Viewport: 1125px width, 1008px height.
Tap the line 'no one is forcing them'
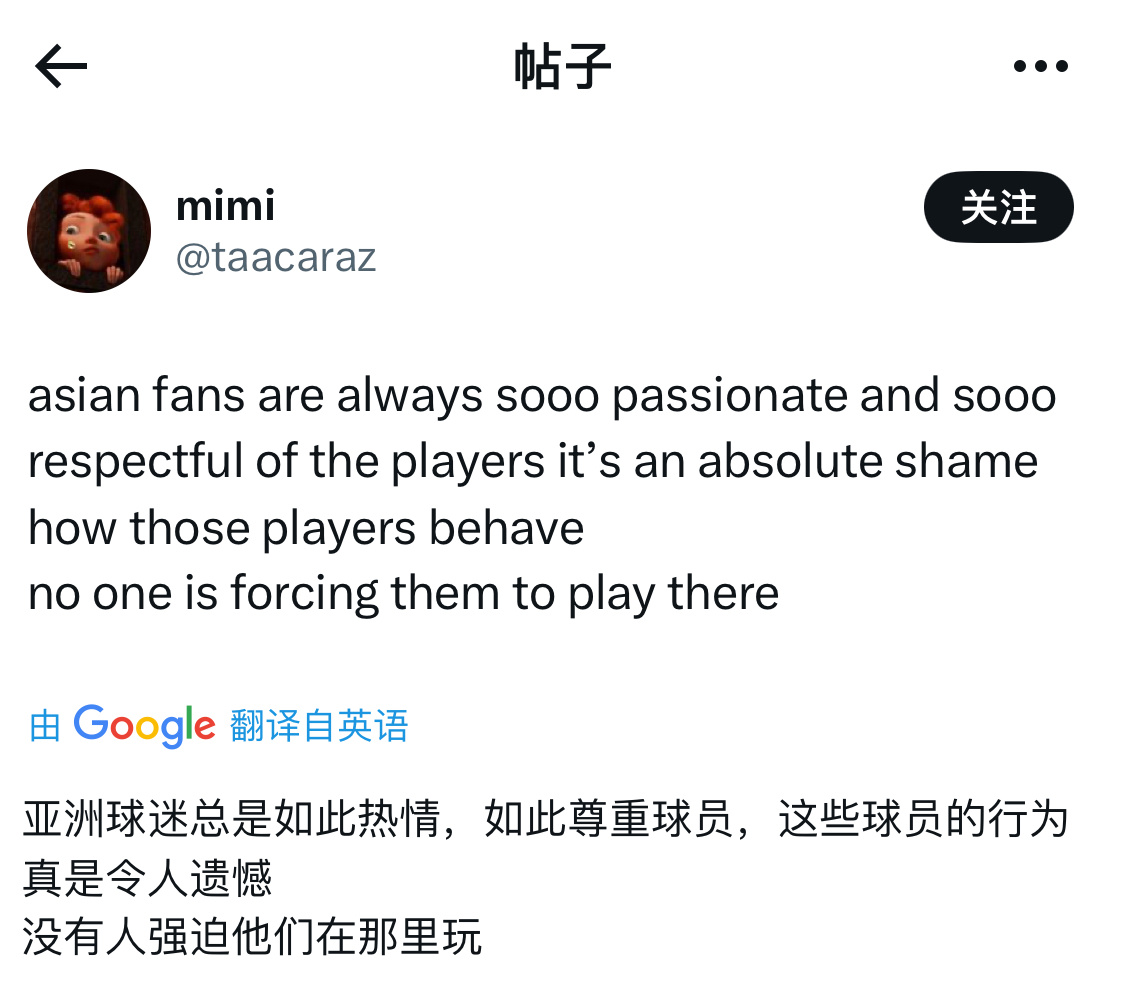[x=403, y=593]
